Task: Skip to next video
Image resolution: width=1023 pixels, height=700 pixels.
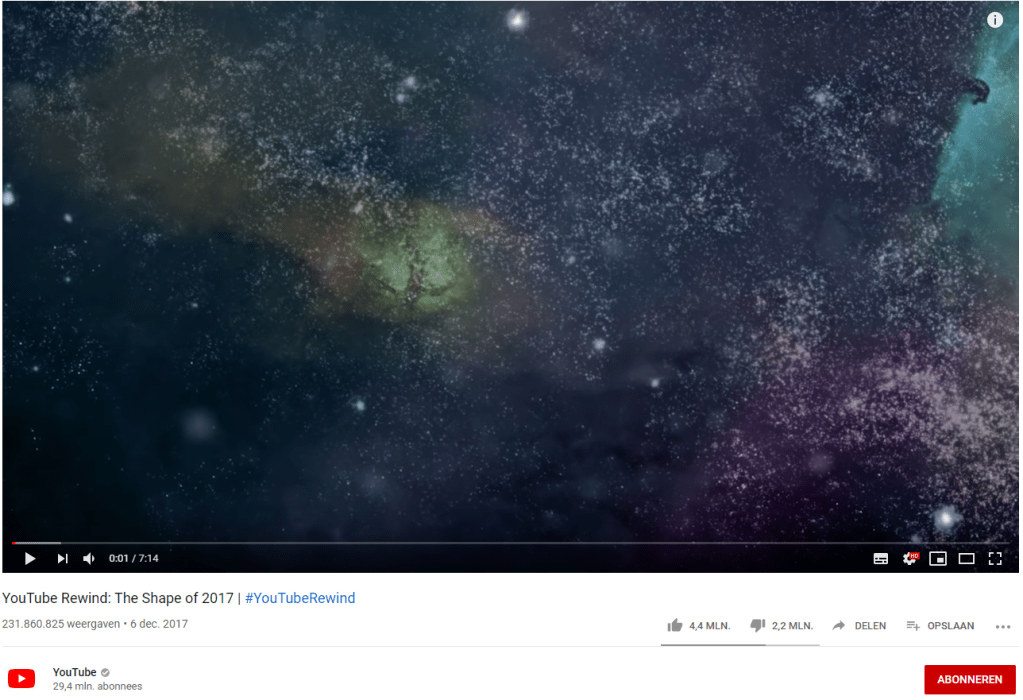Action: tap(62, 558)
